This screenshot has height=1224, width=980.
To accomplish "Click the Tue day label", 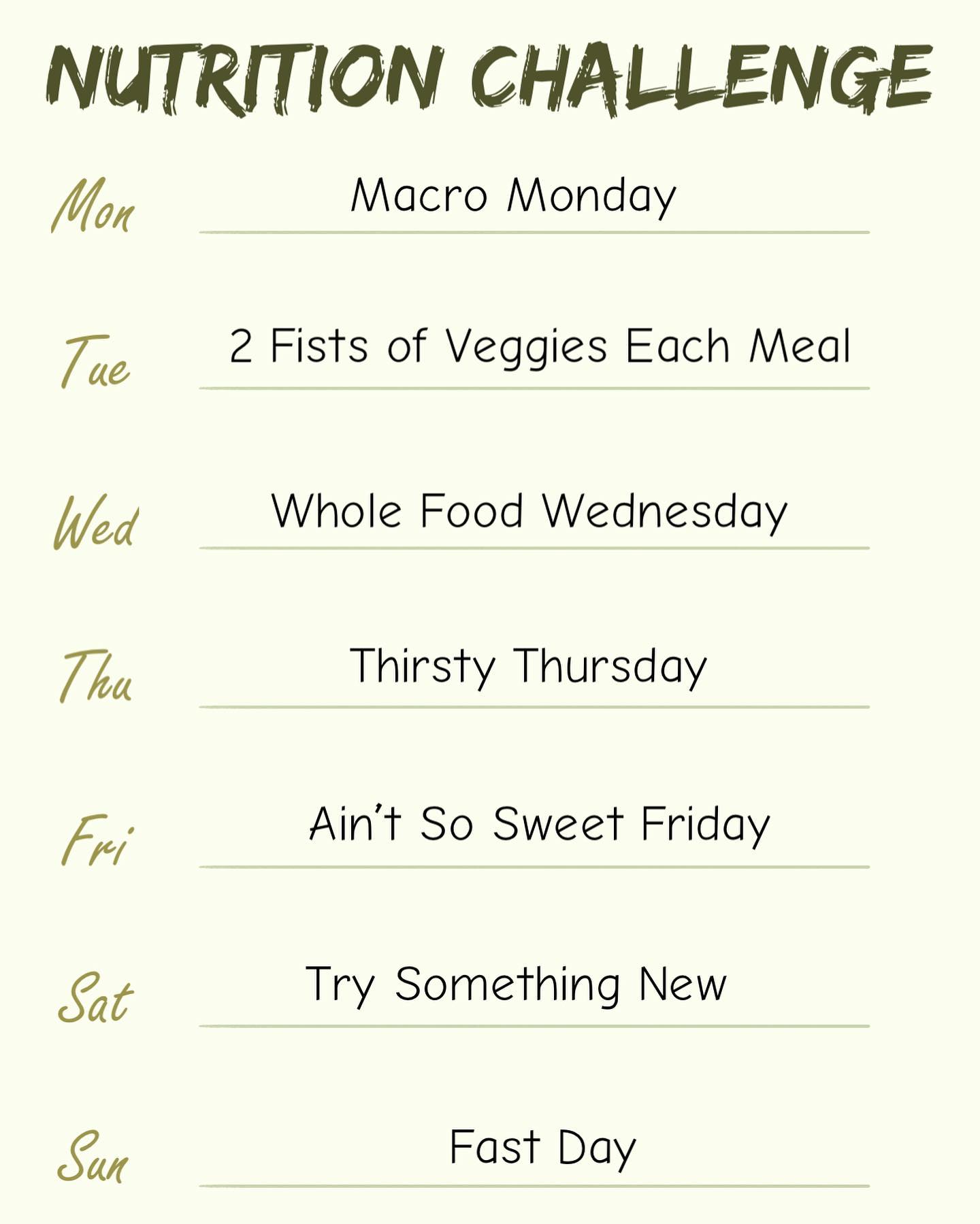I will (x=95, y=363).
